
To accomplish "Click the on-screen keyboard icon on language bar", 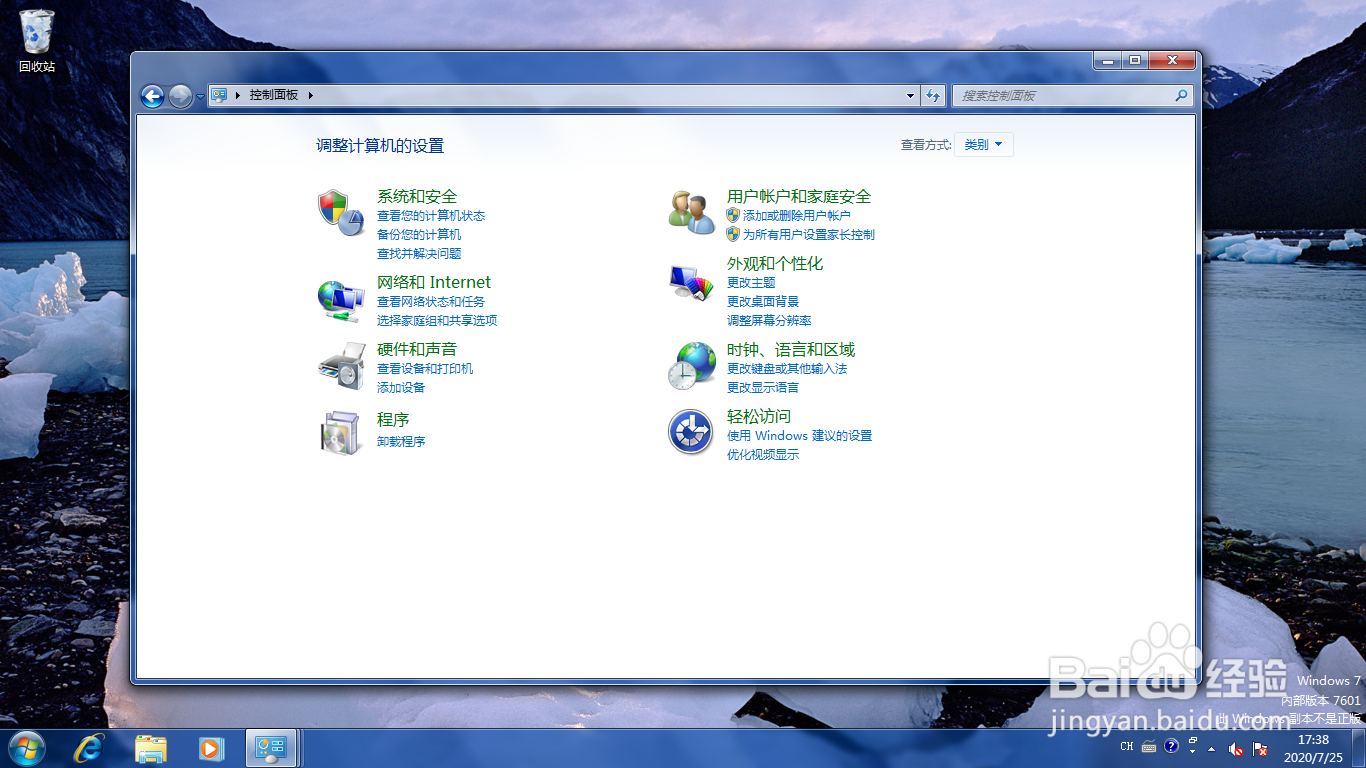I will click(x=1149, y=746).
